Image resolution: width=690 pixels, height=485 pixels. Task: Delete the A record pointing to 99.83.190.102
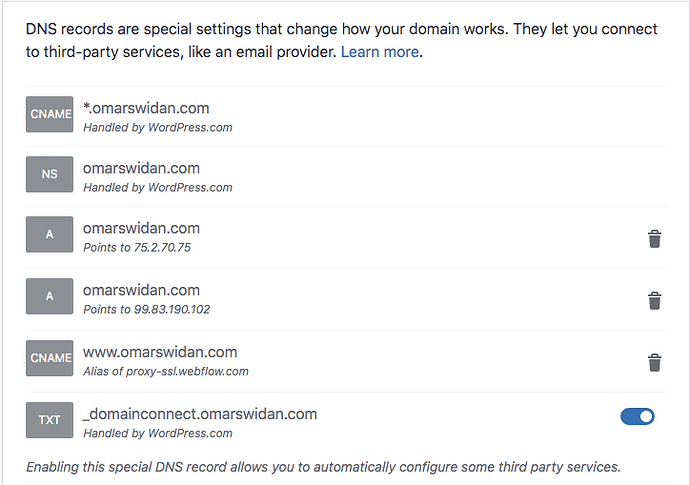654,301
